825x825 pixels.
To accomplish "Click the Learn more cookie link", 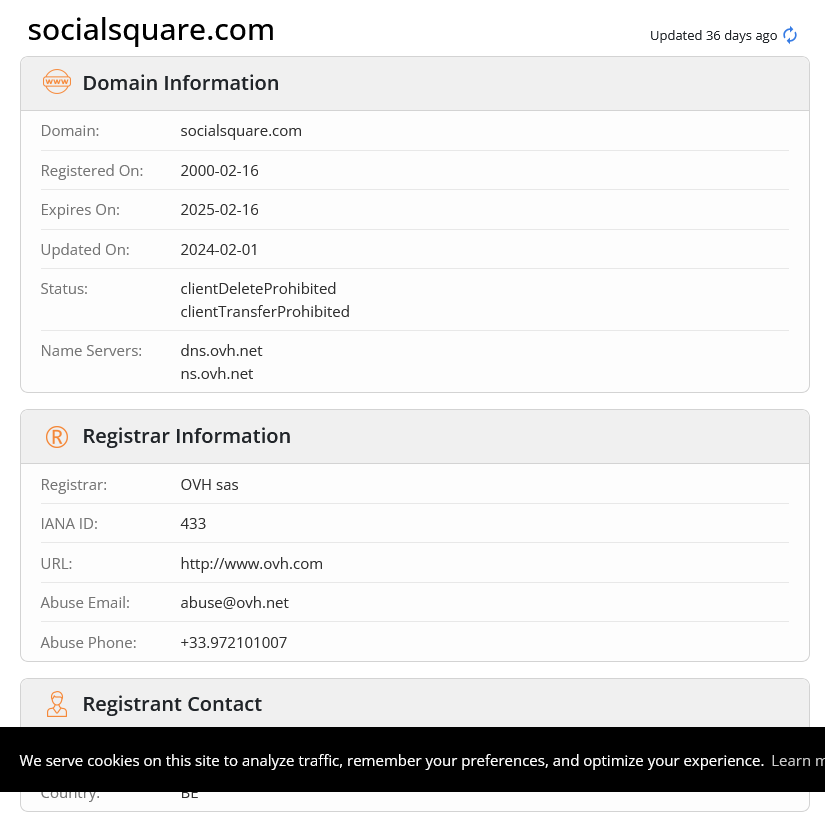I will click(797, 760).
